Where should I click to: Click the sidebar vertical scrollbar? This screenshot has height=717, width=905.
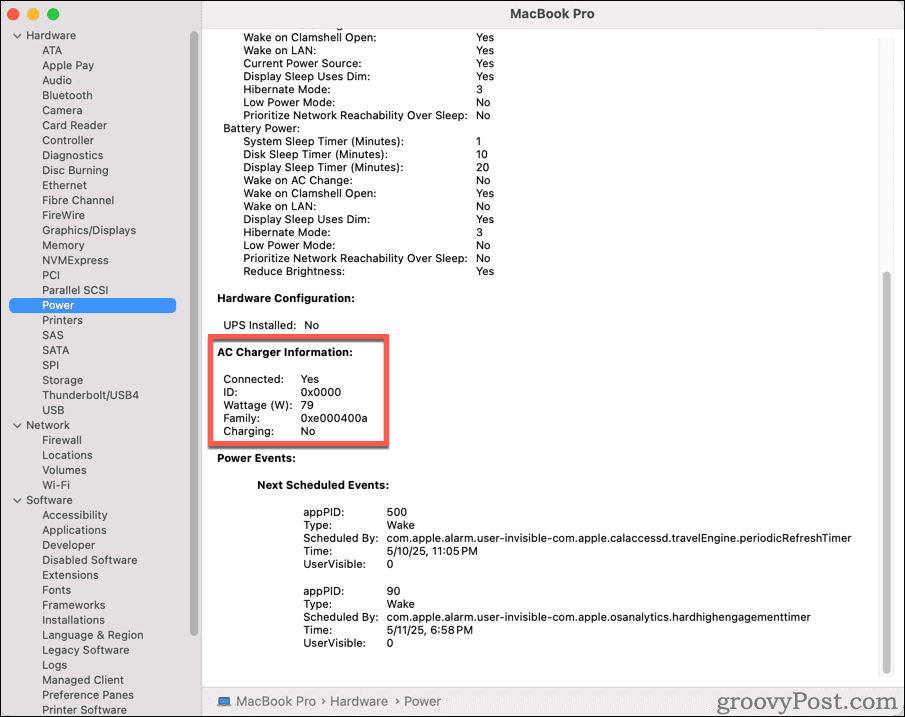194,333
